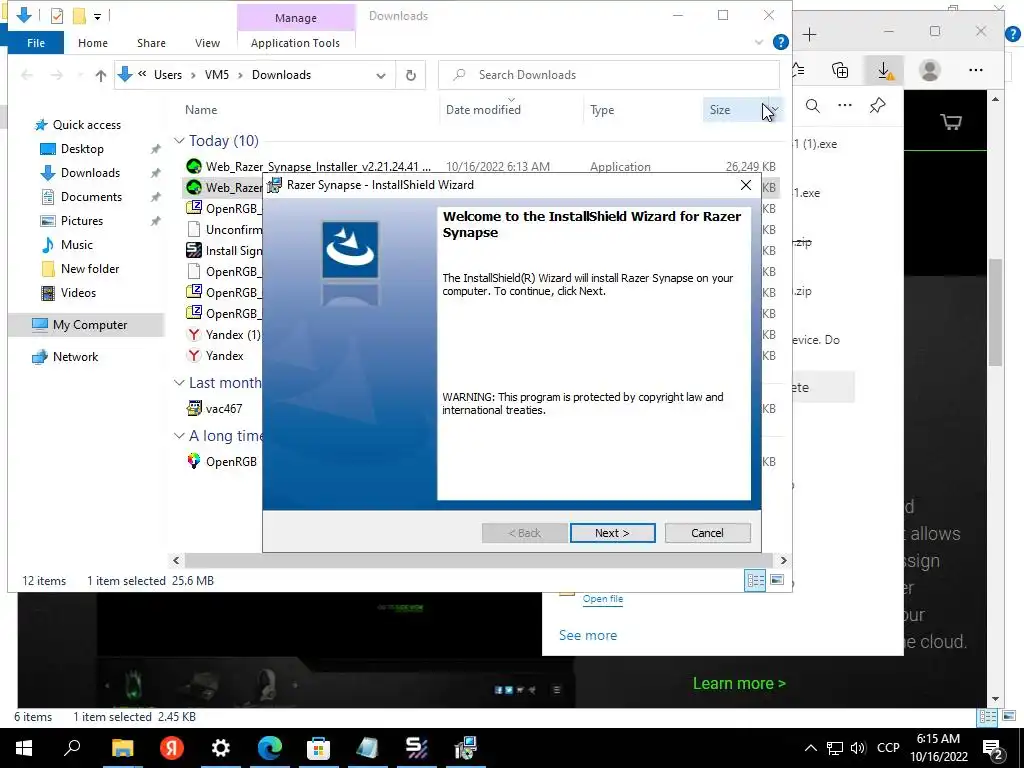Select the first Web_Razer_Synapse_Installer file icon
1024x768 pixels.
pos(193,167)
